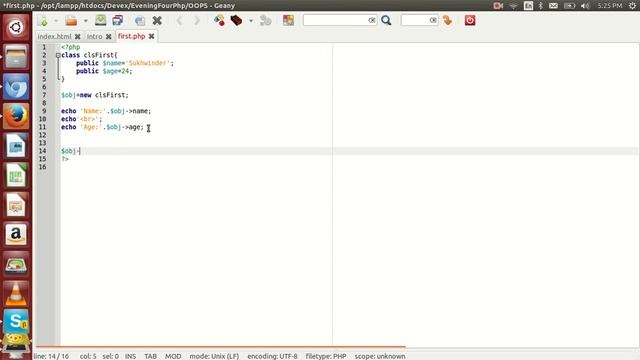Open the color chooser dialog icon

pos(289,20)
